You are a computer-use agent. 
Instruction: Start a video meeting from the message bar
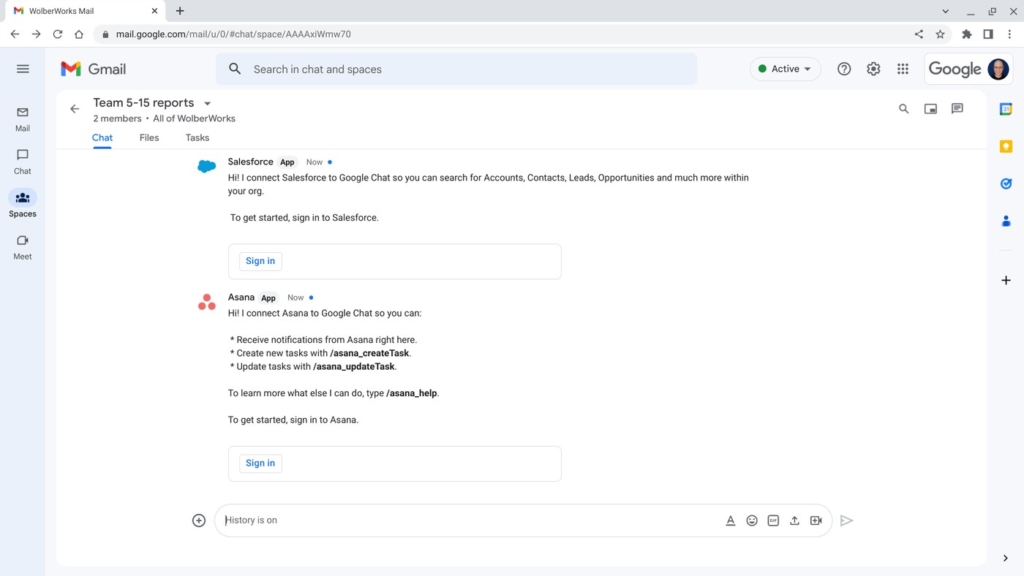[816, 520]
